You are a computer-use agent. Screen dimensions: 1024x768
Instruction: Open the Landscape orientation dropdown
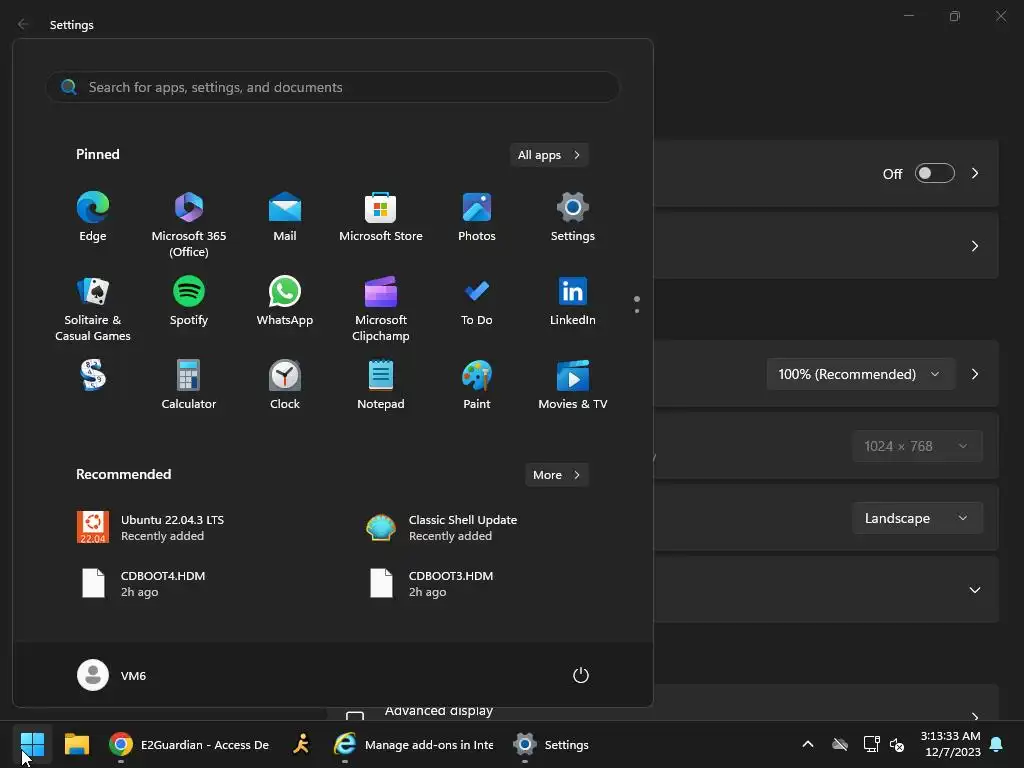point(917,518)
